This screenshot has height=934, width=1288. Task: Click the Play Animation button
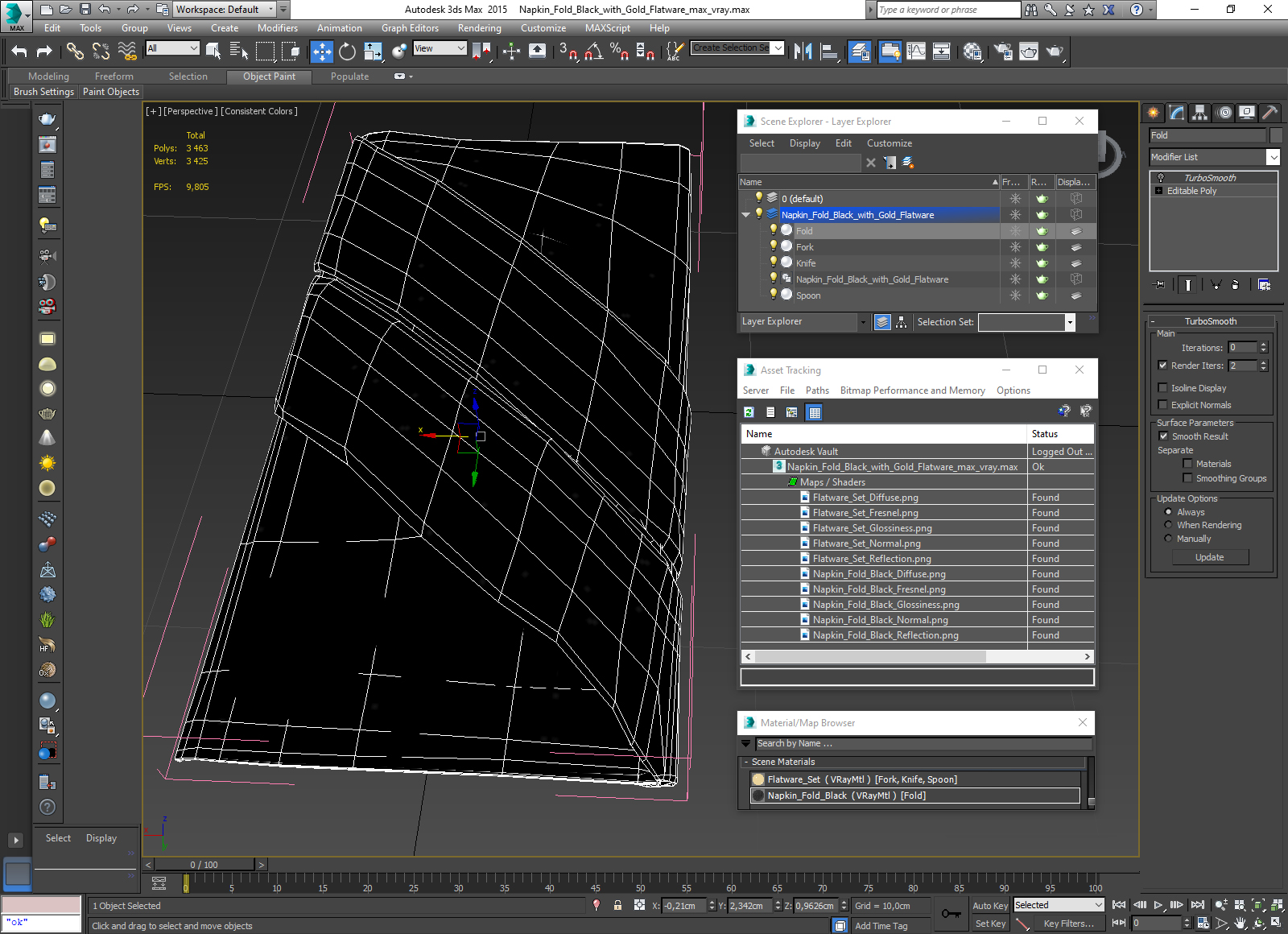pos(1158,905)
